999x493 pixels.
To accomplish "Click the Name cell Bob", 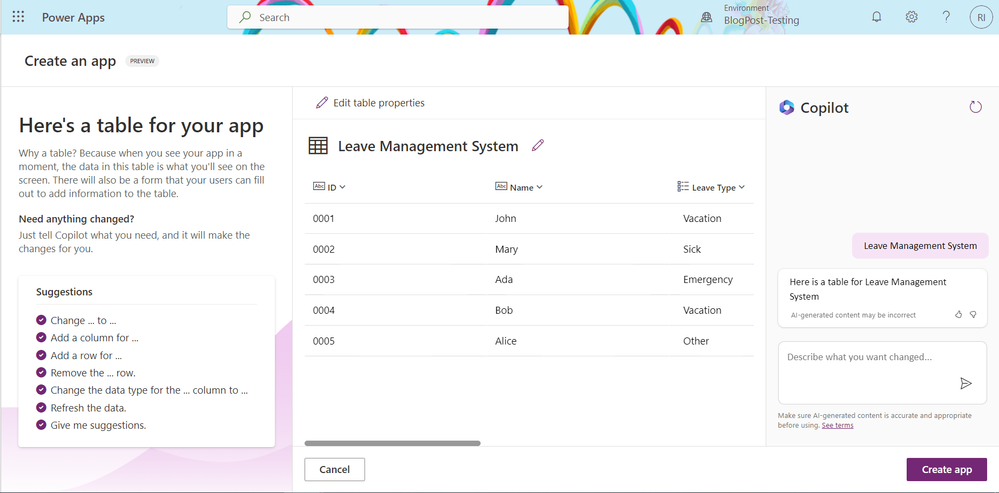I will pyautogui.click(x=504, y=310).
